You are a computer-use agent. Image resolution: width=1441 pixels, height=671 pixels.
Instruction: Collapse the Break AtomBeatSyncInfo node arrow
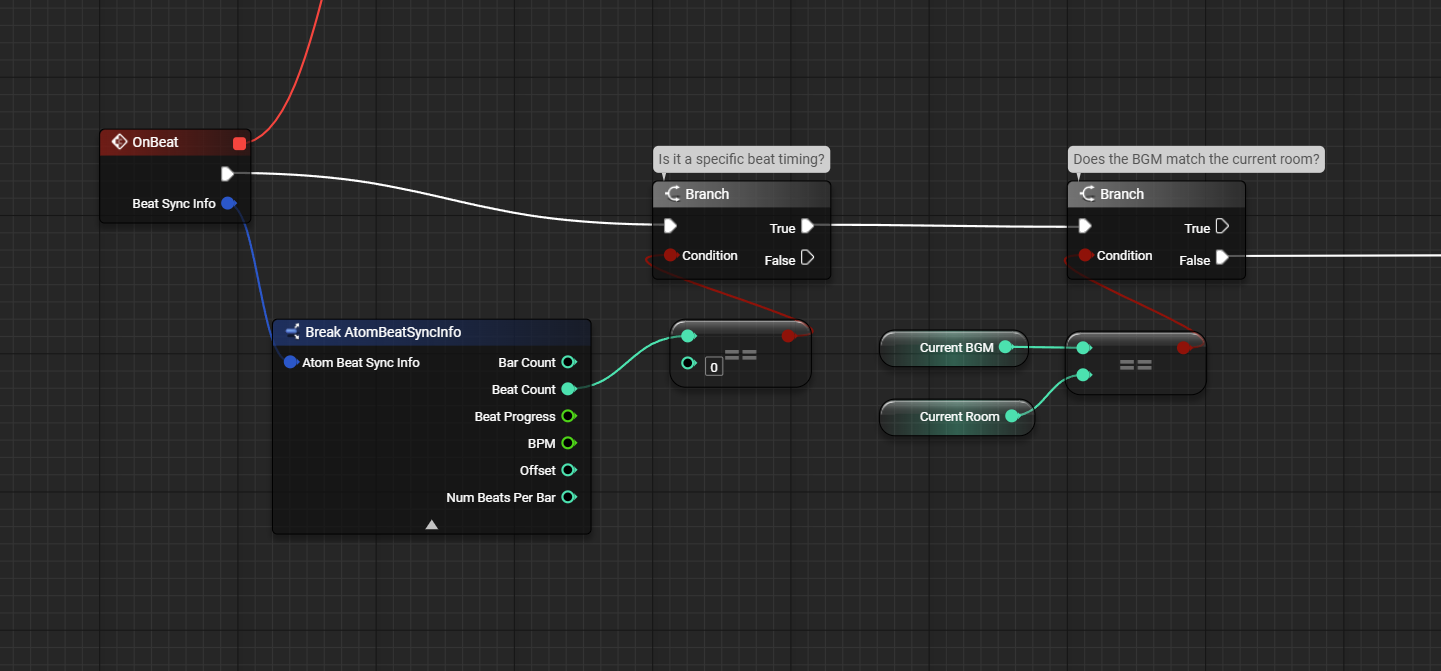(x=431, y=524)
